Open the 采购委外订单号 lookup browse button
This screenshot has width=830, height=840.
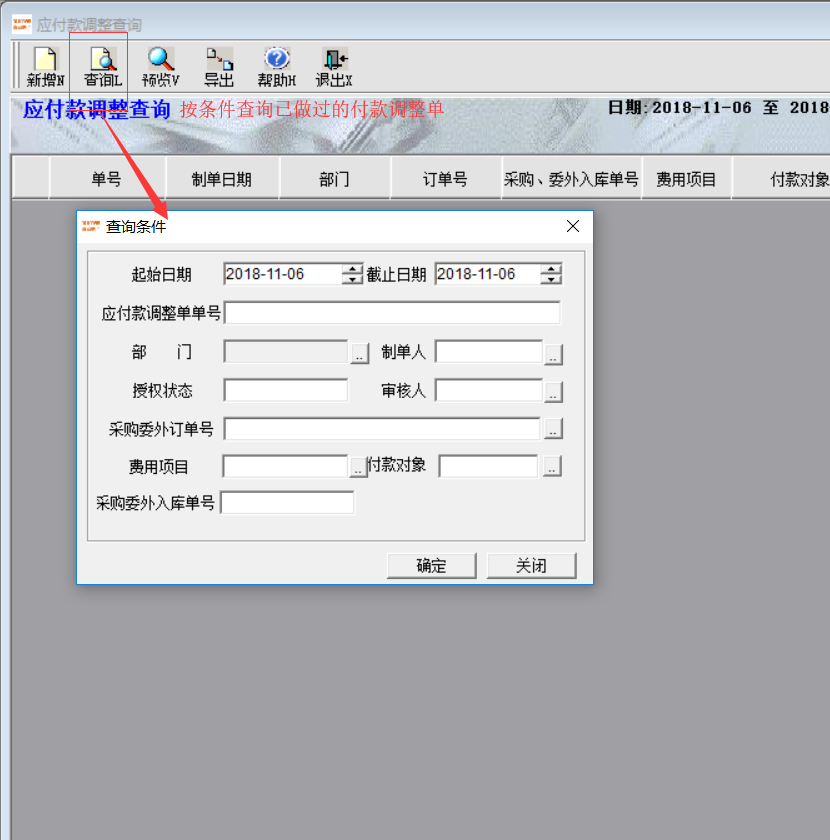tap(553, 429)
